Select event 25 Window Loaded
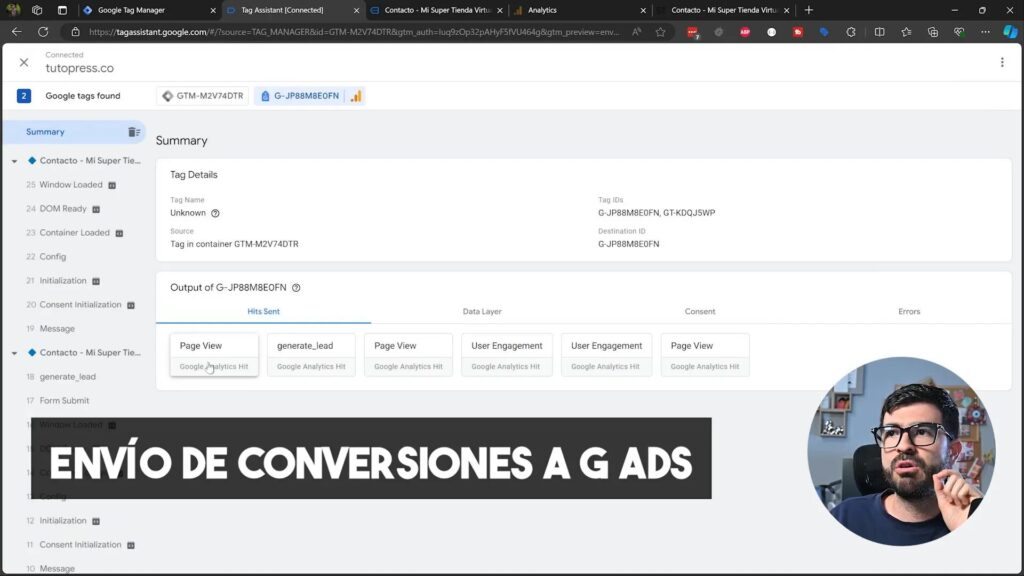 click(71, 185)
